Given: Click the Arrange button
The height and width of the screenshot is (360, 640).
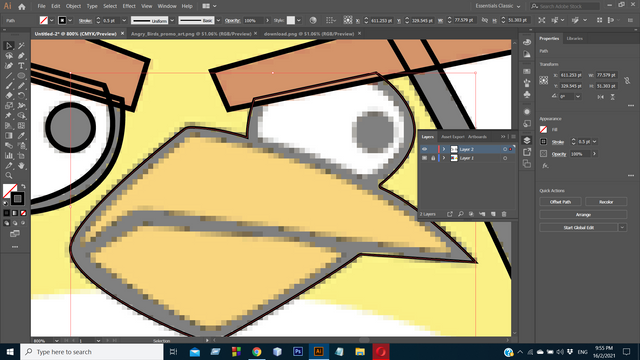Looking at the screenshot, I should tap(583, 215).
